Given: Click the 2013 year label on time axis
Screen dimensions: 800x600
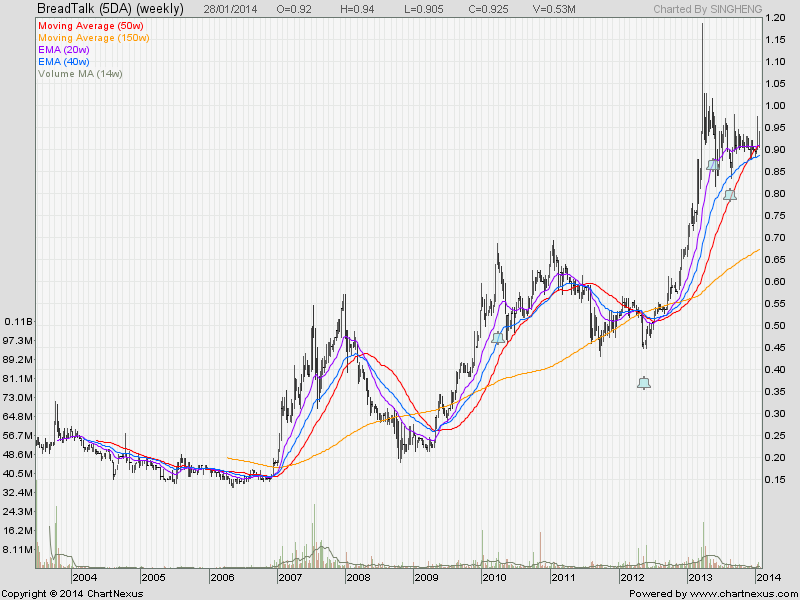Looking at the screenshot, I should point(700,577).
